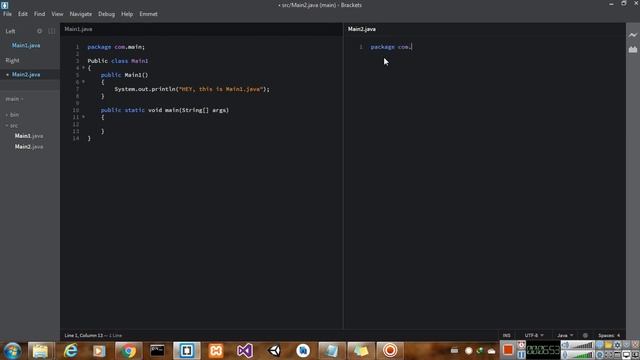Screen dimensions: 640x360
Task: Open the Emmet menu
Action: (x=149, y=14)
